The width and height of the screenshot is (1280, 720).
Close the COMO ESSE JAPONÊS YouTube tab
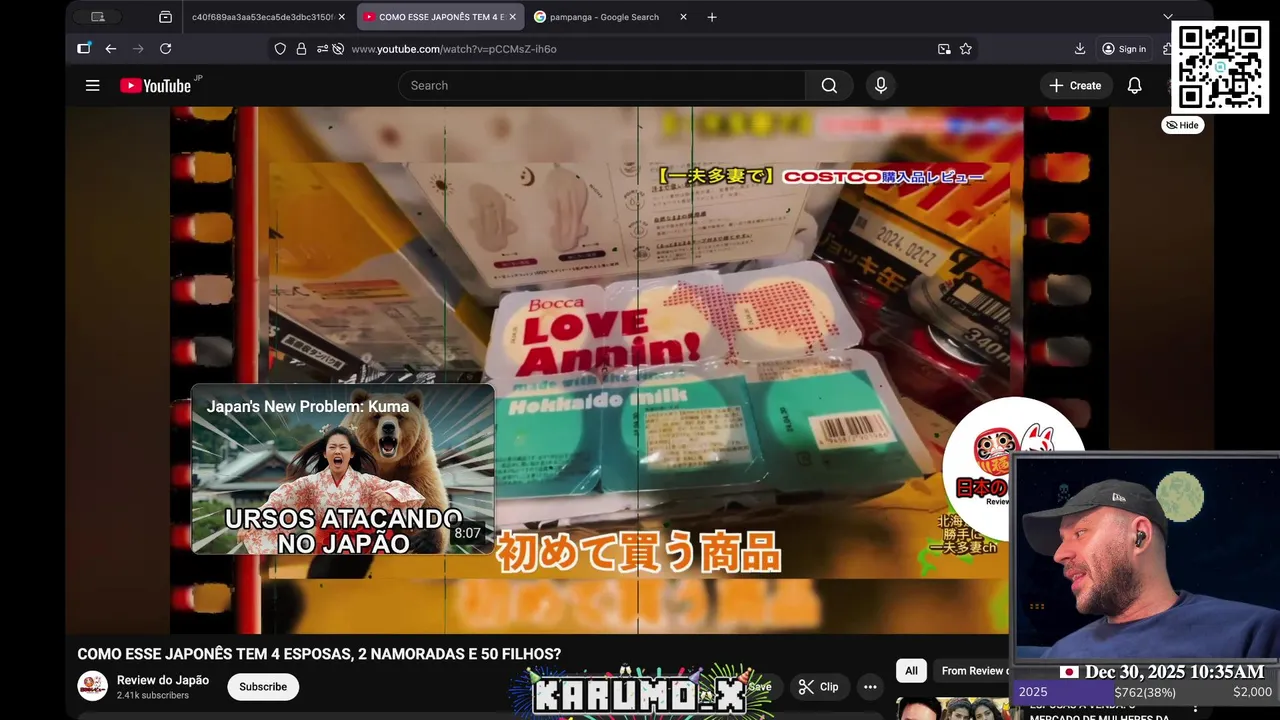coord(512,17)
